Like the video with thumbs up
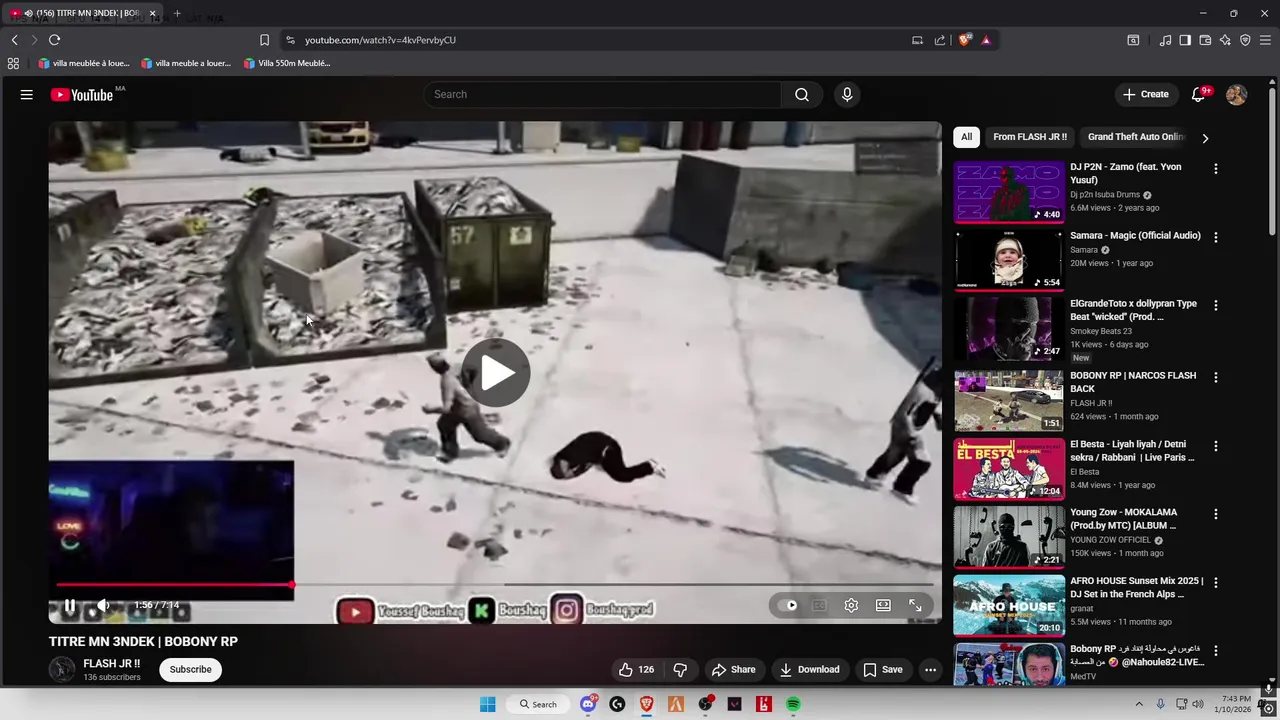 (x=636, y=669)
